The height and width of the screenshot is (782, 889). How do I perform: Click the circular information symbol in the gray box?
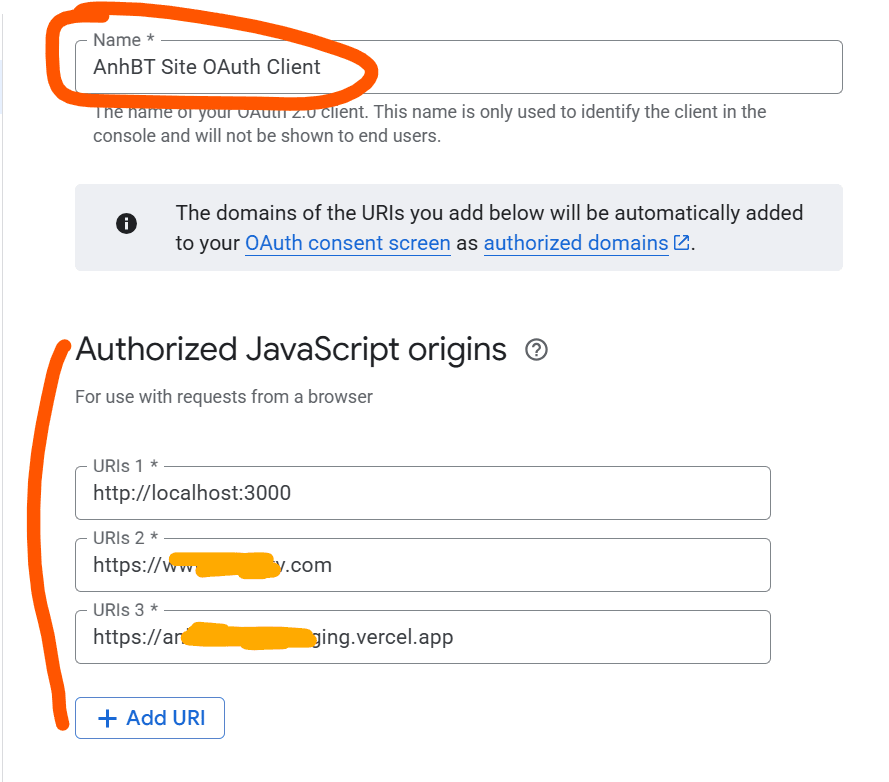(x=126, y=224)
